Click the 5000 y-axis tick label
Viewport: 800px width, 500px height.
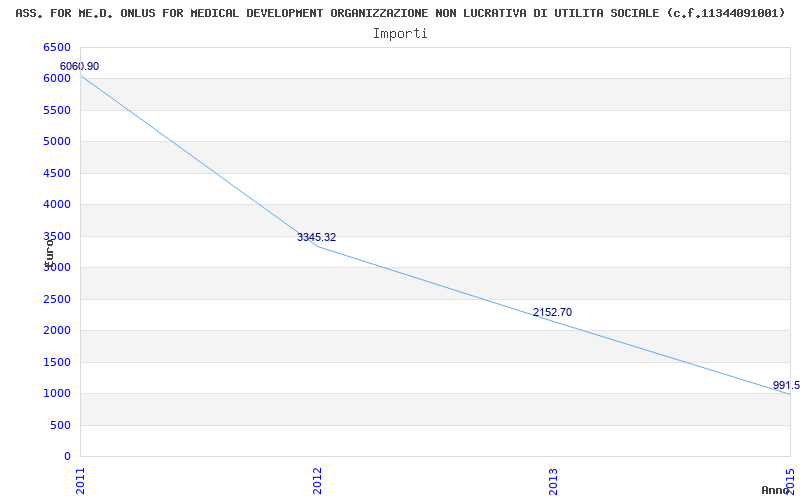click(57, 142)
